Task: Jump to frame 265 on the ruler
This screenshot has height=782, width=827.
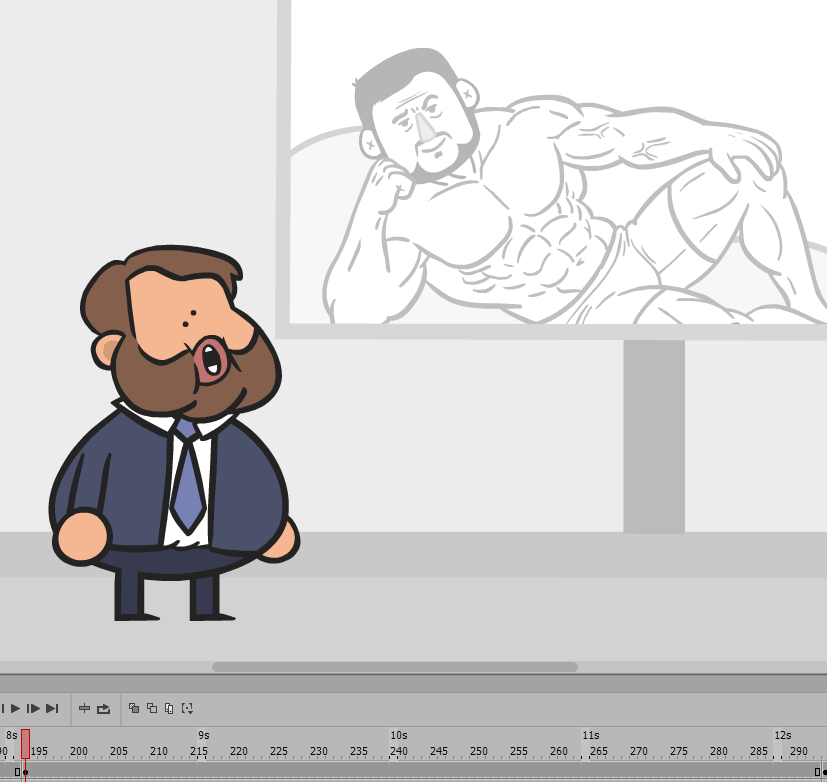Action: 599,751
